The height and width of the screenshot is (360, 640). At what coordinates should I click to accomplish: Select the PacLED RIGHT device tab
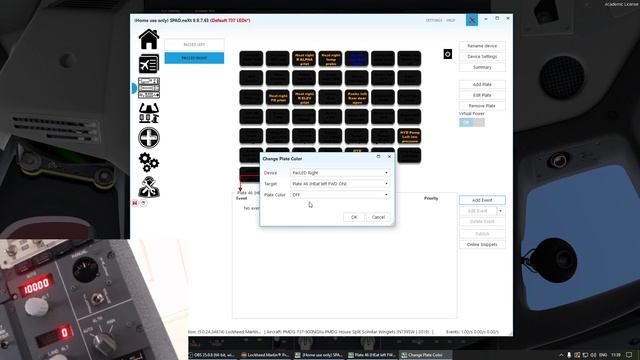(x=194, y=58)
